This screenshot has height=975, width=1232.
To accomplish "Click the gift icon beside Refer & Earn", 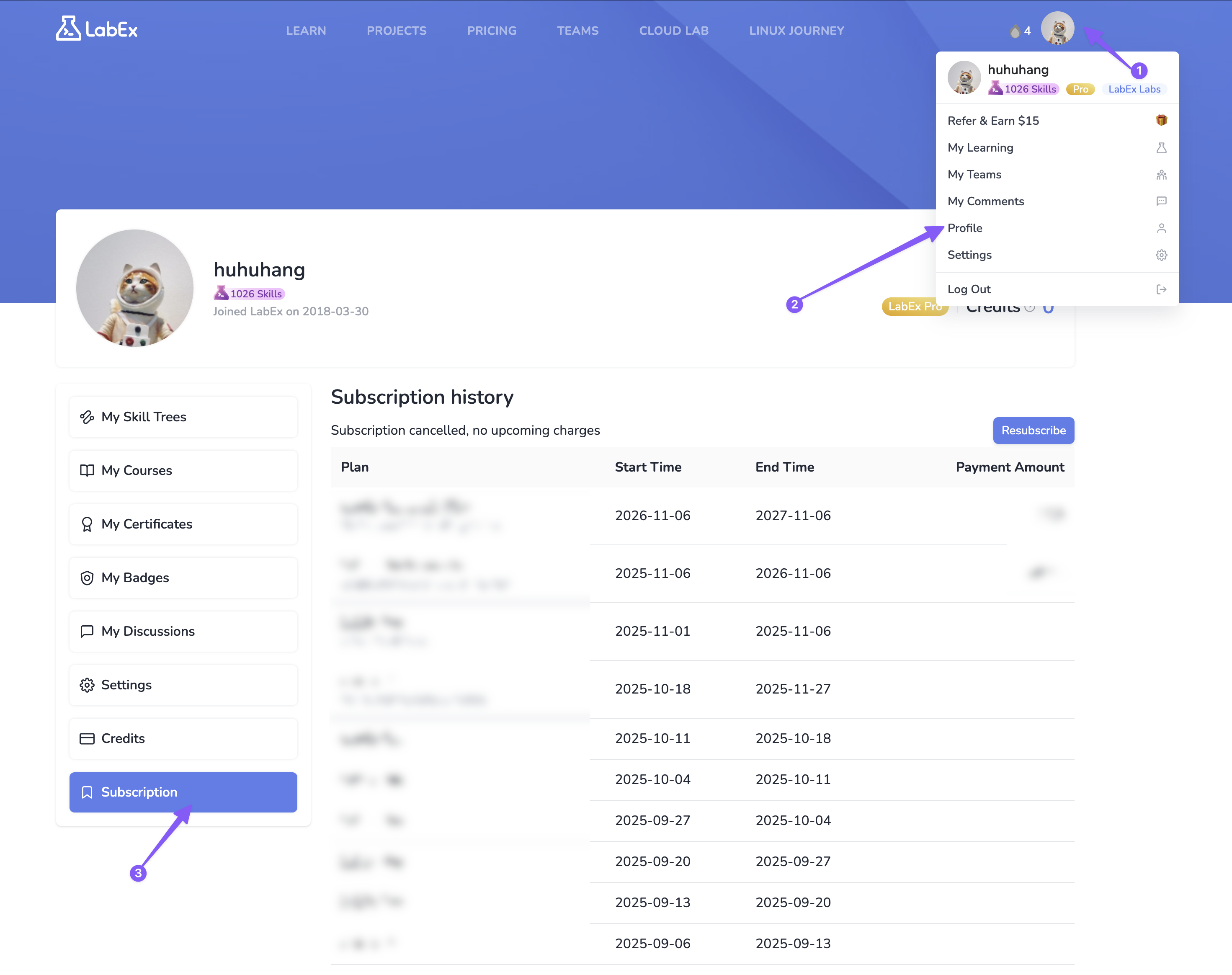I will (1161, 121).
